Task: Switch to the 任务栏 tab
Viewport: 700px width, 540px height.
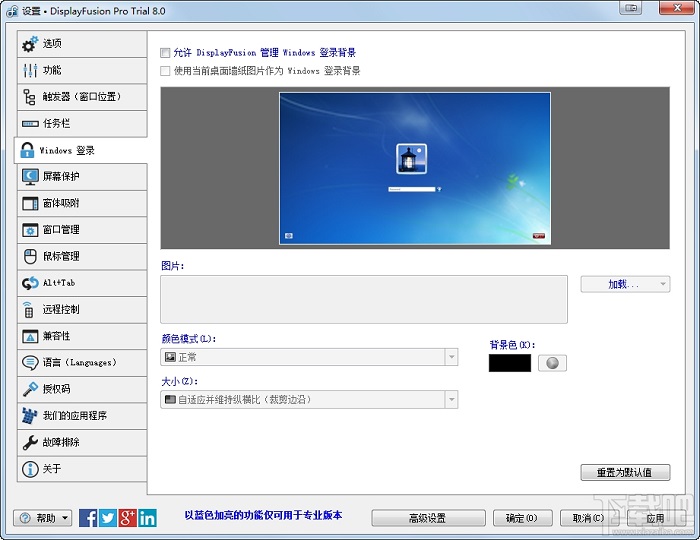Action: tap(80, 124)
